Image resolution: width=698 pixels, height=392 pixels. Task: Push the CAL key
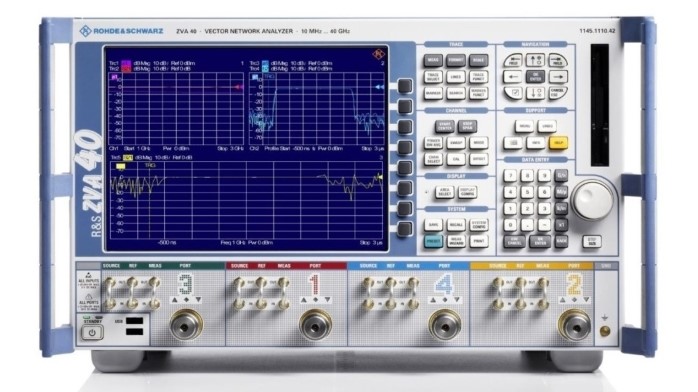pos(455,159)
